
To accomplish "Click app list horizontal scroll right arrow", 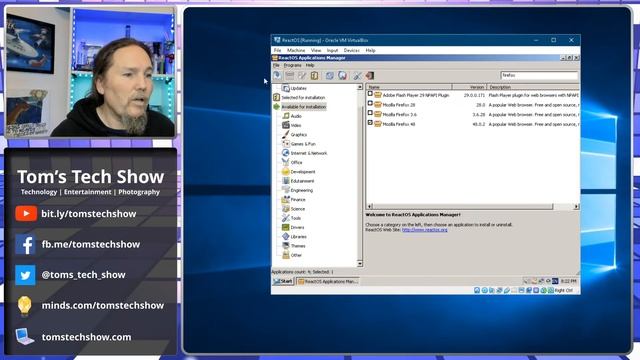I will pos(576,207).
